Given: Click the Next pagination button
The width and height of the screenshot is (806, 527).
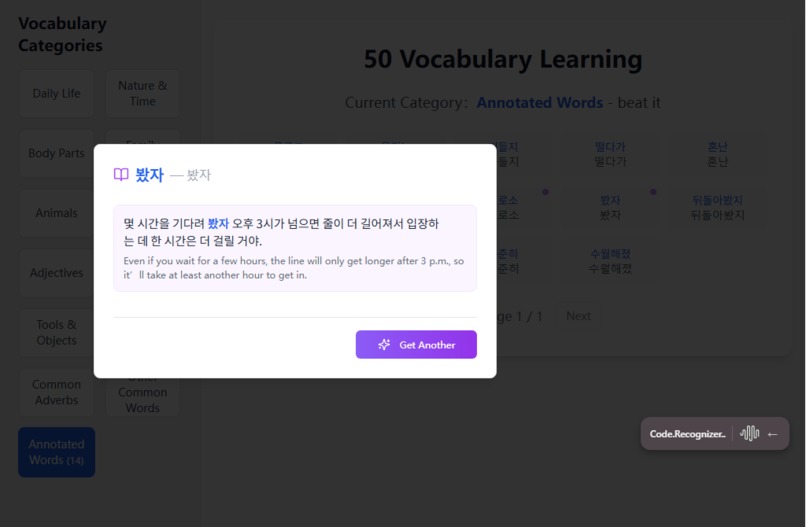Looking at the screenshot, I should pos(578,316).
